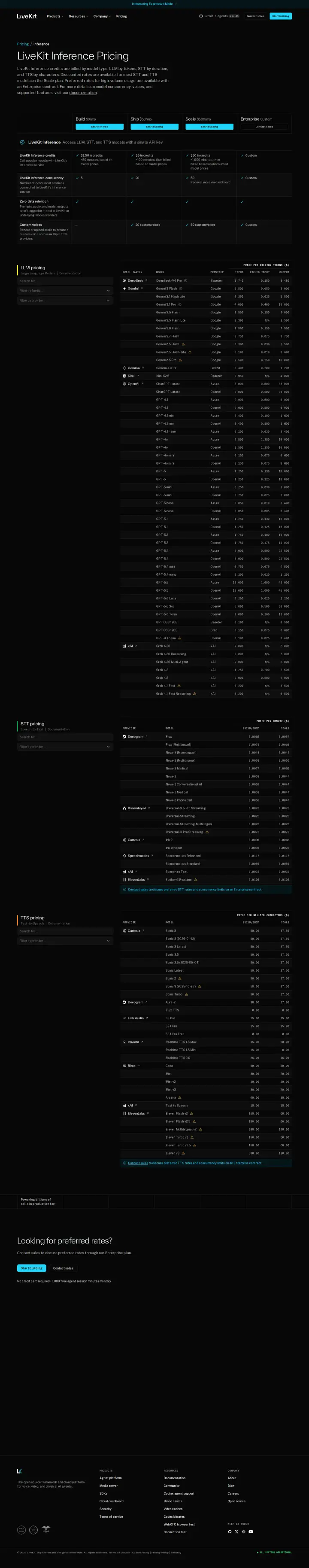Click the All Systems Operational status indicator
Image resolution: width=309 pixels, height=1568 pixels.
click(274, 1552)
